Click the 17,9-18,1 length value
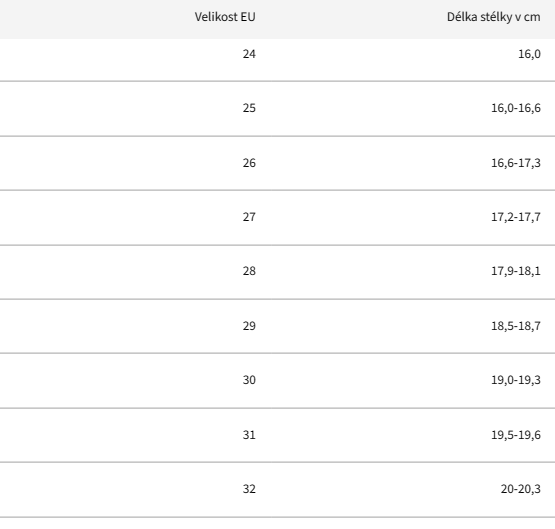This screenshot has width=555, height=529. [516, 271]
